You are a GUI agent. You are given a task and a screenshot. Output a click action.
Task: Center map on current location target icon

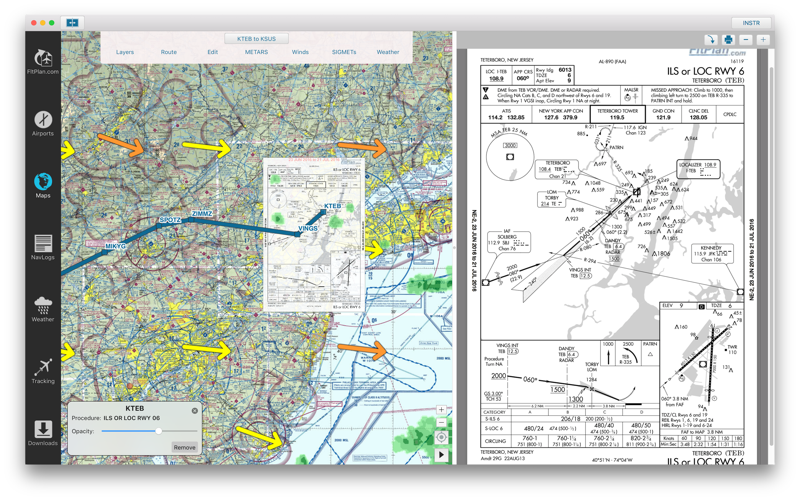[x=441, y=437]
